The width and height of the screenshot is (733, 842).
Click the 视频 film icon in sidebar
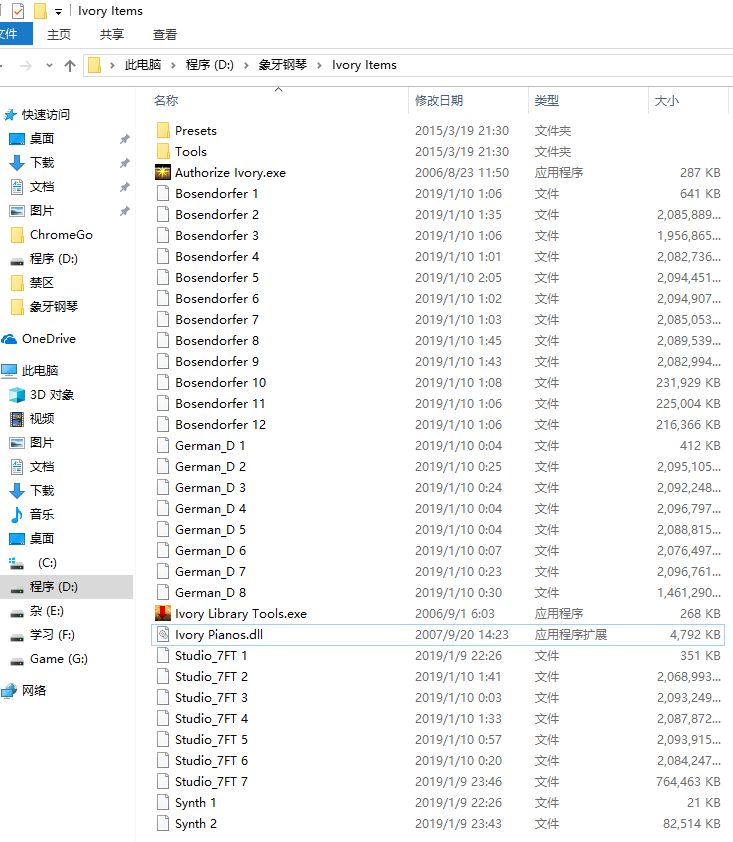tap(17, 418)
